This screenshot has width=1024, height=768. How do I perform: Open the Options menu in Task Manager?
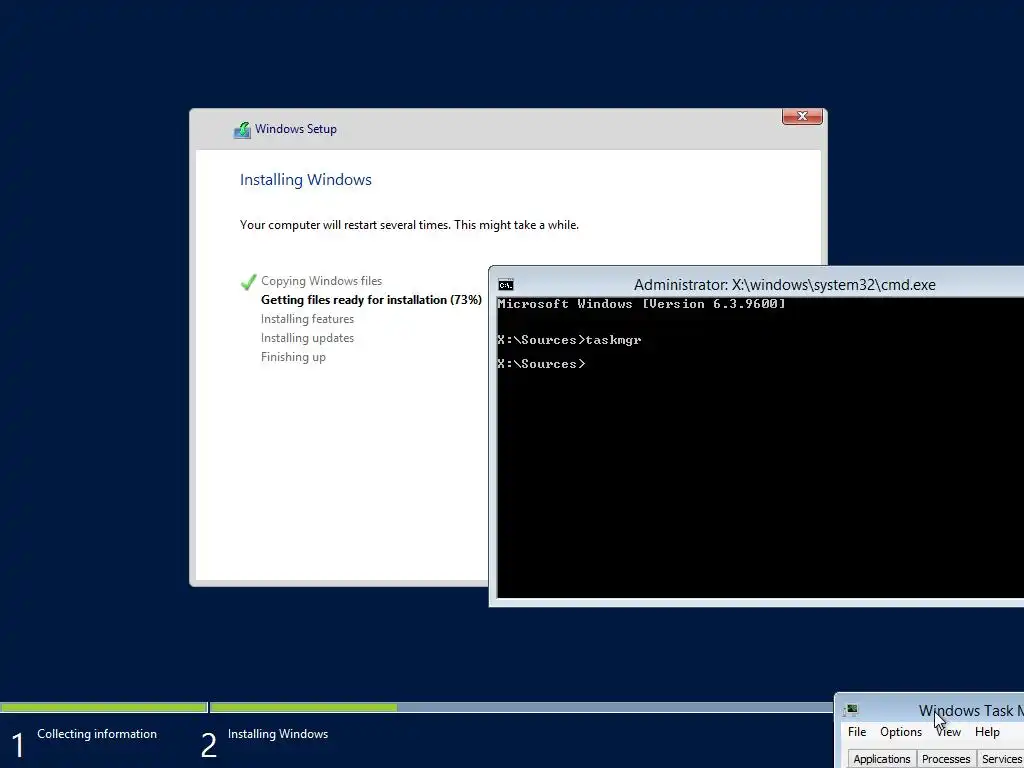901,732
